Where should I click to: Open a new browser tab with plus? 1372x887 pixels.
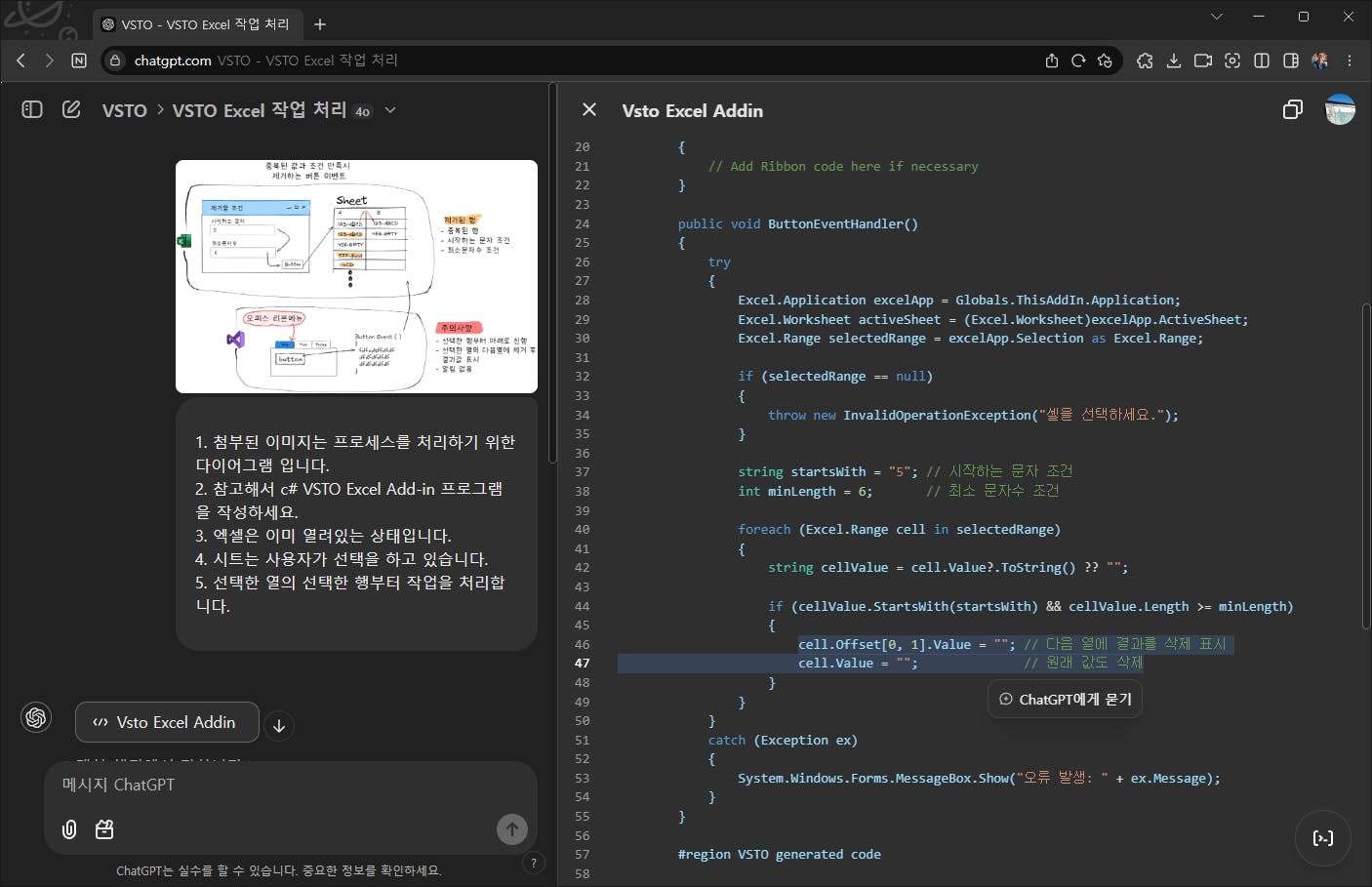[320, 24]
